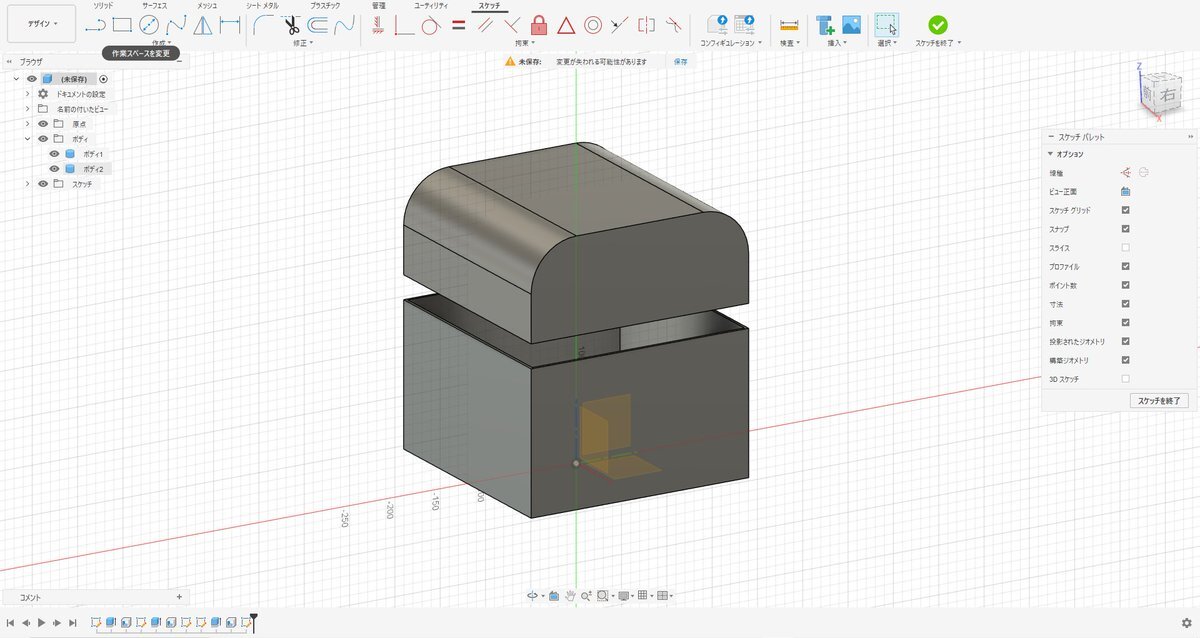The width and height of the screenshot is (1200, 638).
Task: Choose the Equal constraint icon
Action: tap(459, 25)
